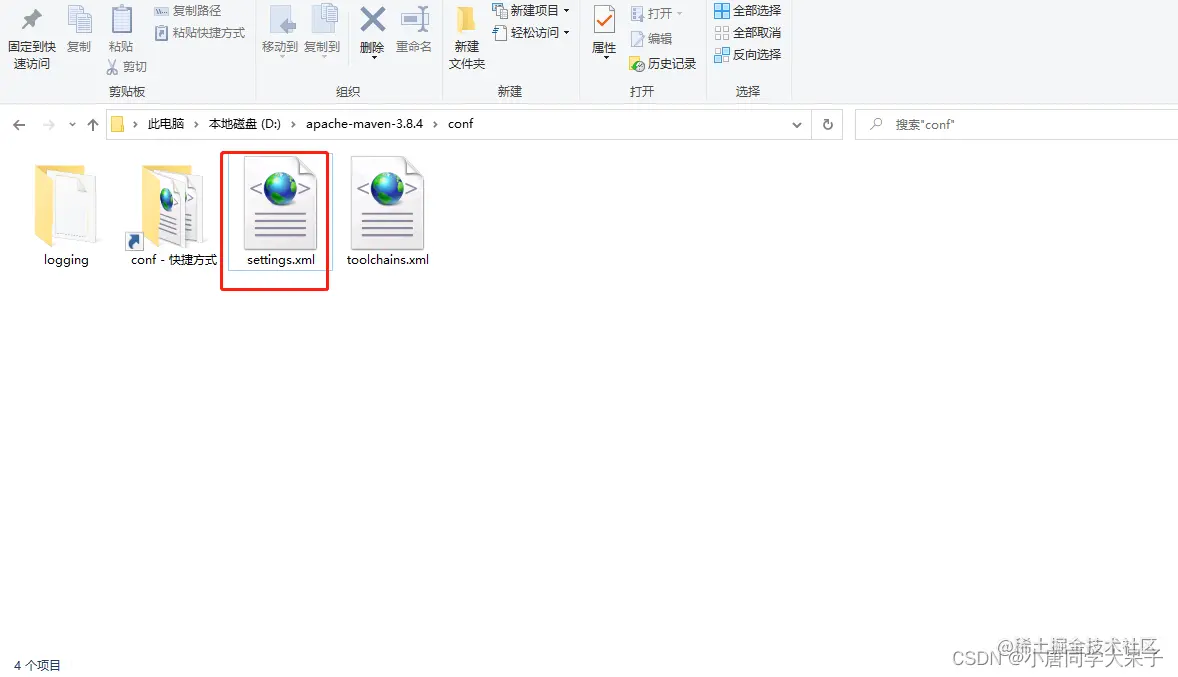Go back with the left arrow
This screenshot has width=1178, height=677.
tap(20, 125)
